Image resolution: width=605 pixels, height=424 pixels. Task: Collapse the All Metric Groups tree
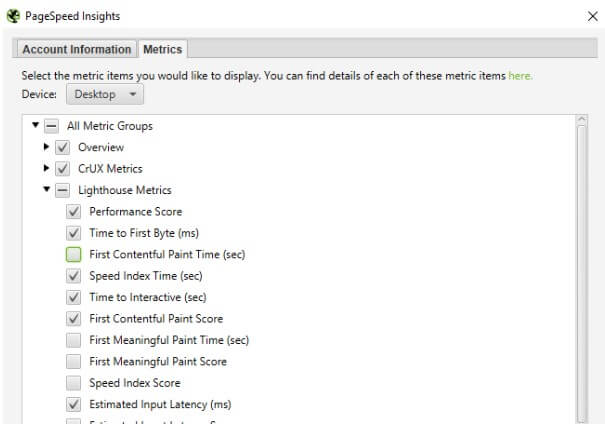click(x=36, y=126)
